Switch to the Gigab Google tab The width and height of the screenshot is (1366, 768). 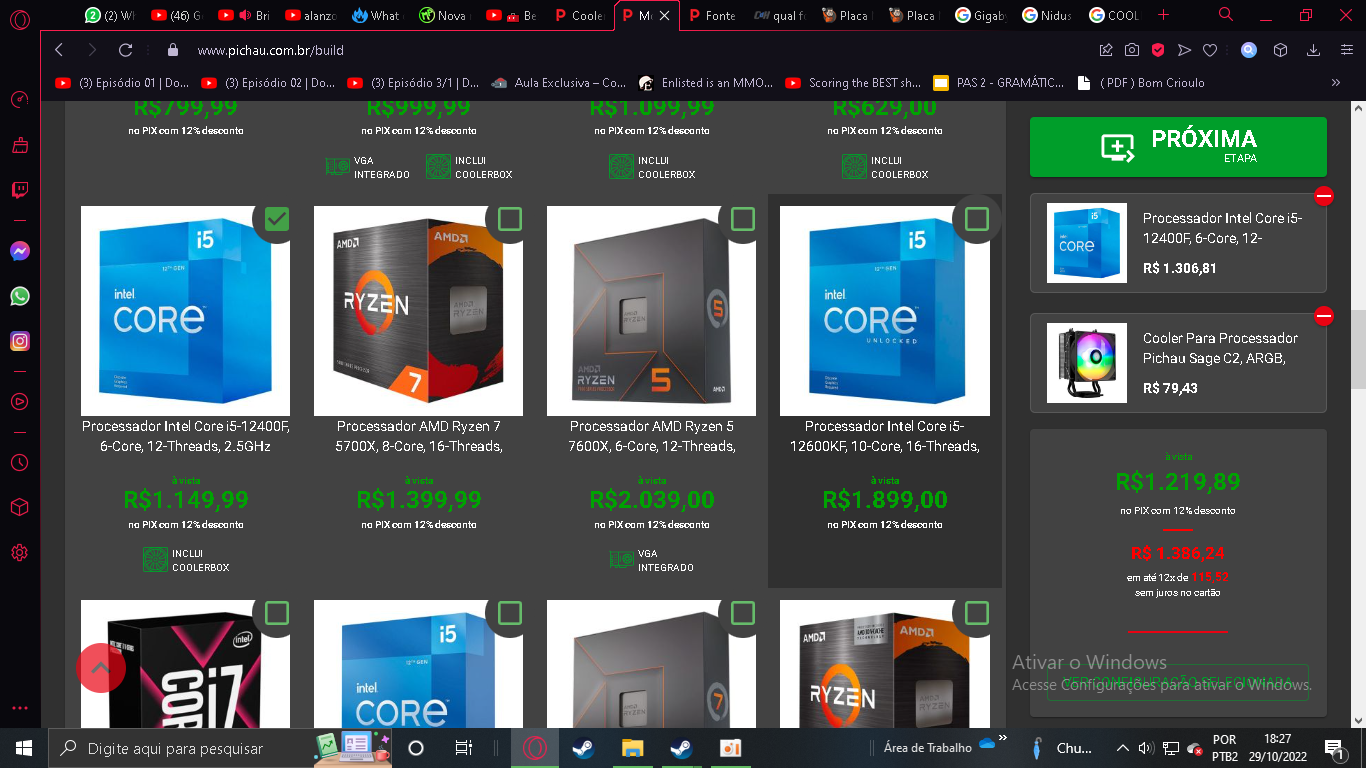click(x=980, y=15)
